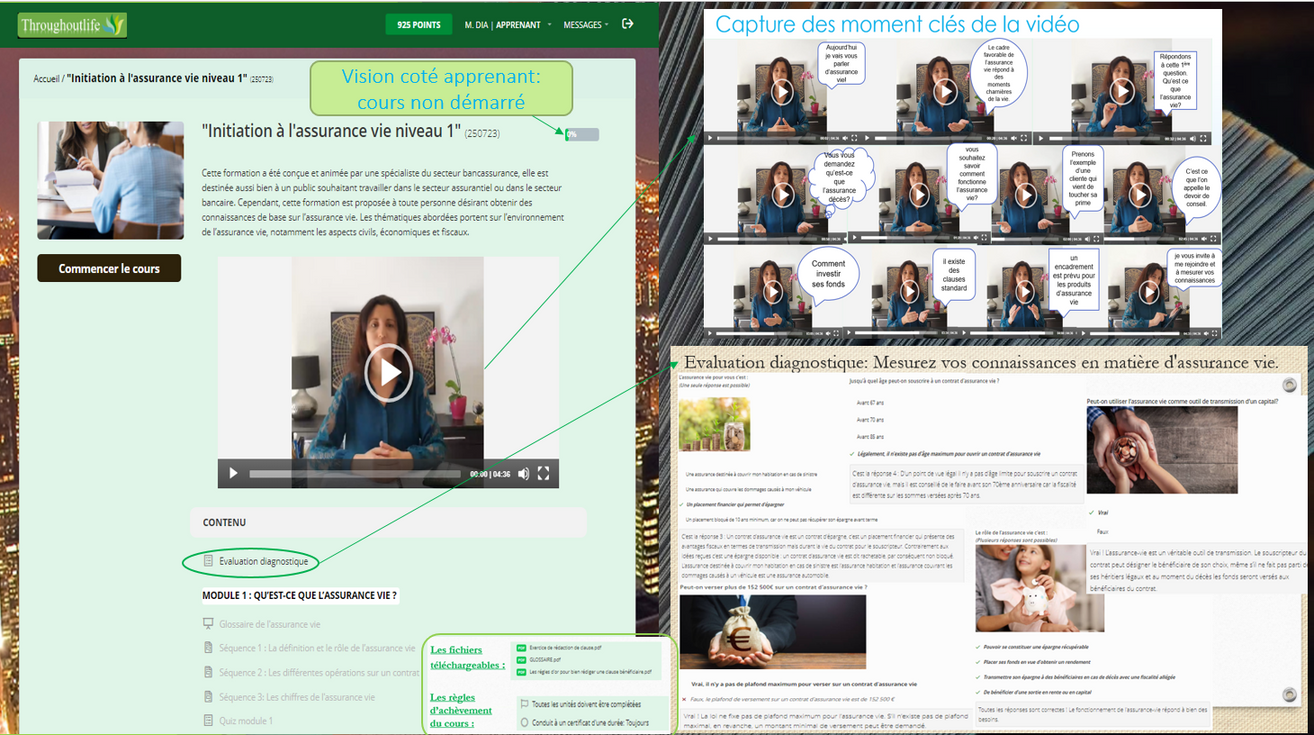Select the answer 'Avant 67 ans'
The width and height of the screenshot is (1314, 735).
(x=870, y=403)
